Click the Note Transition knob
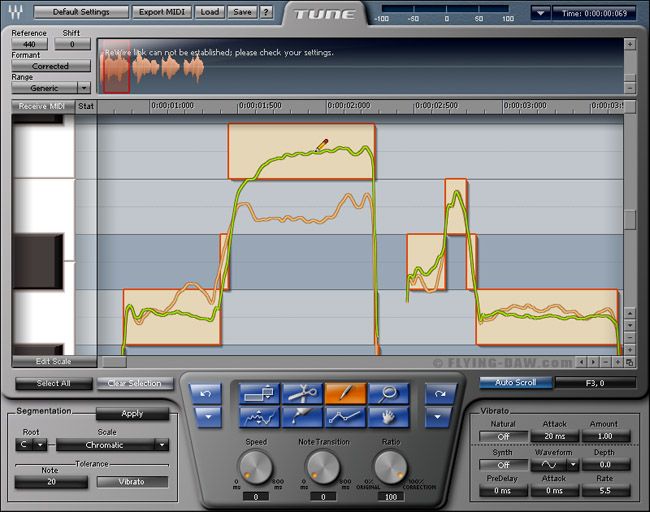 [323, 467]
